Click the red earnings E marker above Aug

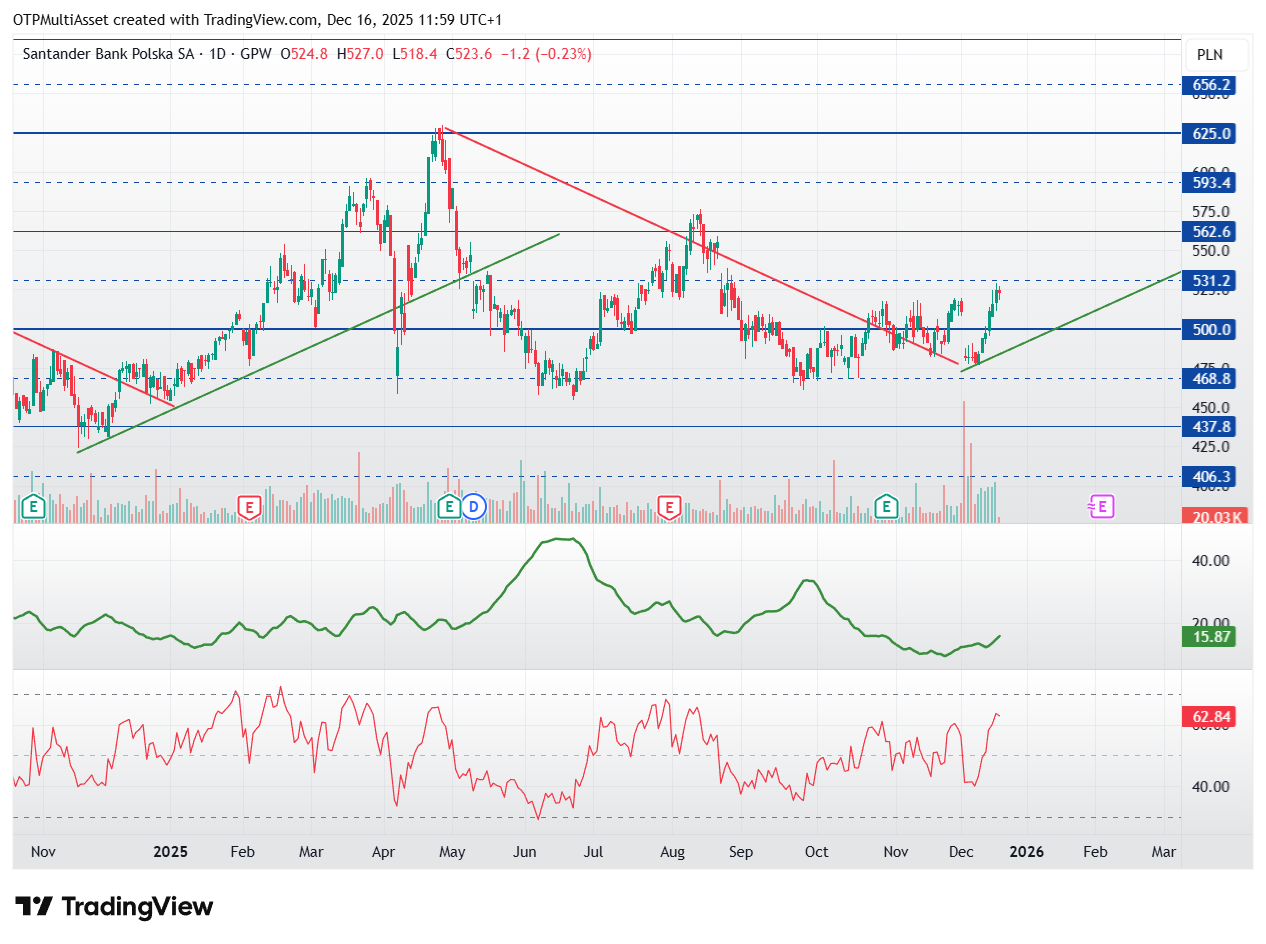pyautogui.click(x=669, y=507)
